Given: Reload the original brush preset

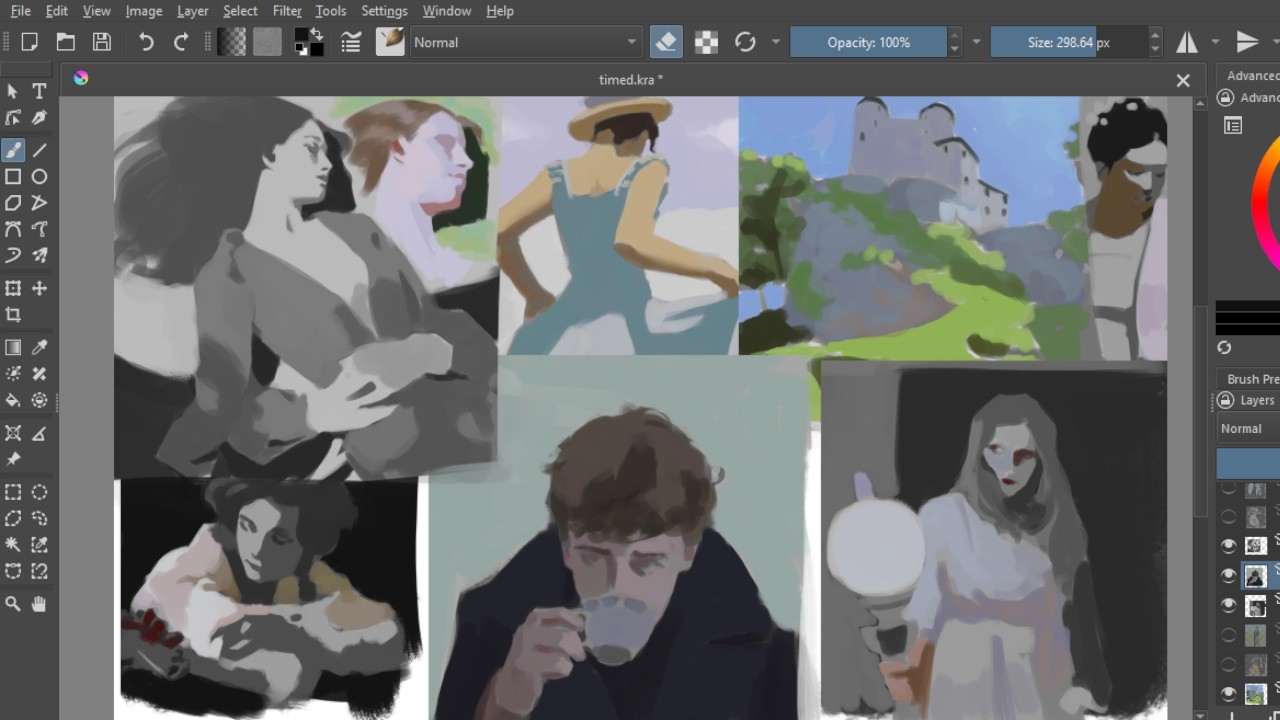Looking at the screenshot, I should coord(745,42).
